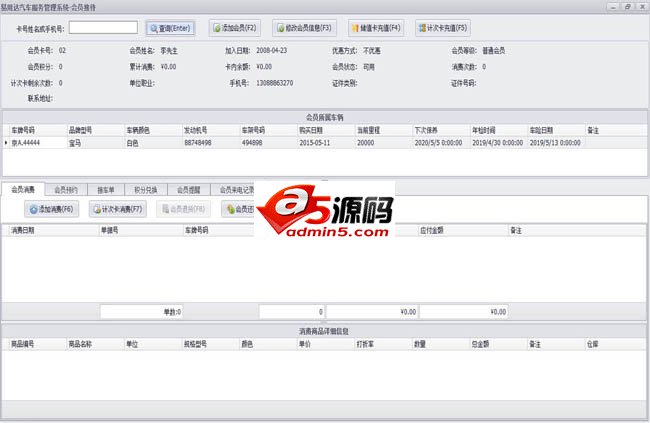This screenshot has height=423, width=650.
Task: Click the 品牌型号 column header
Action: point(95,130)
